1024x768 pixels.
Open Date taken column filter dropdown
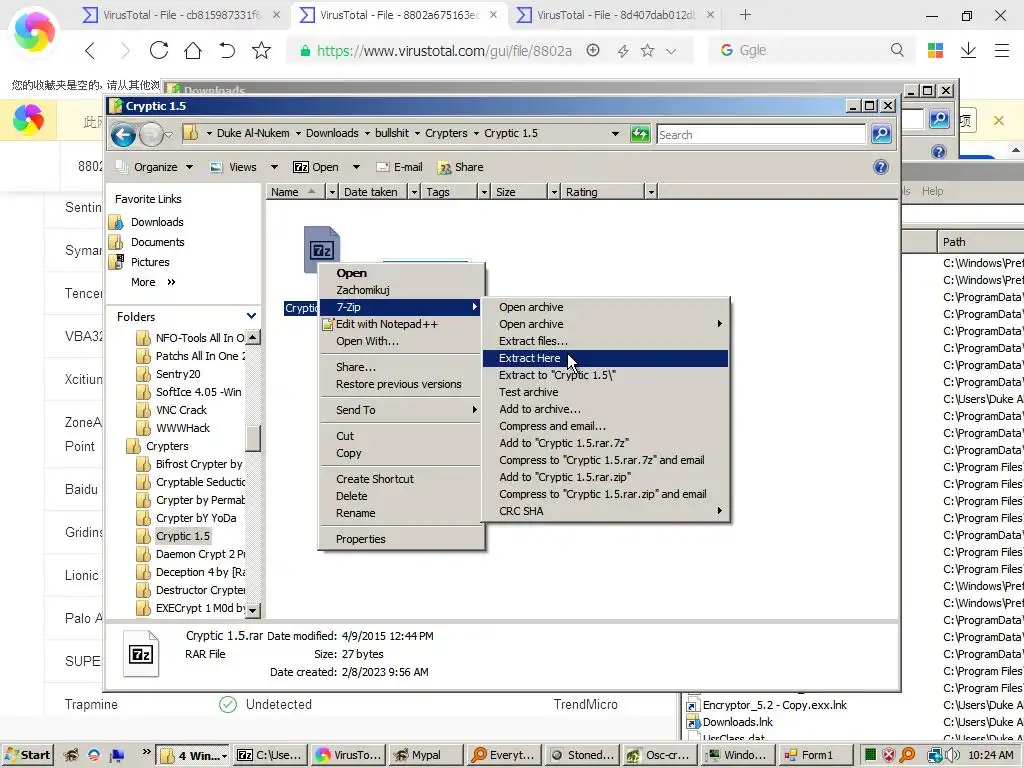[415, 192]
